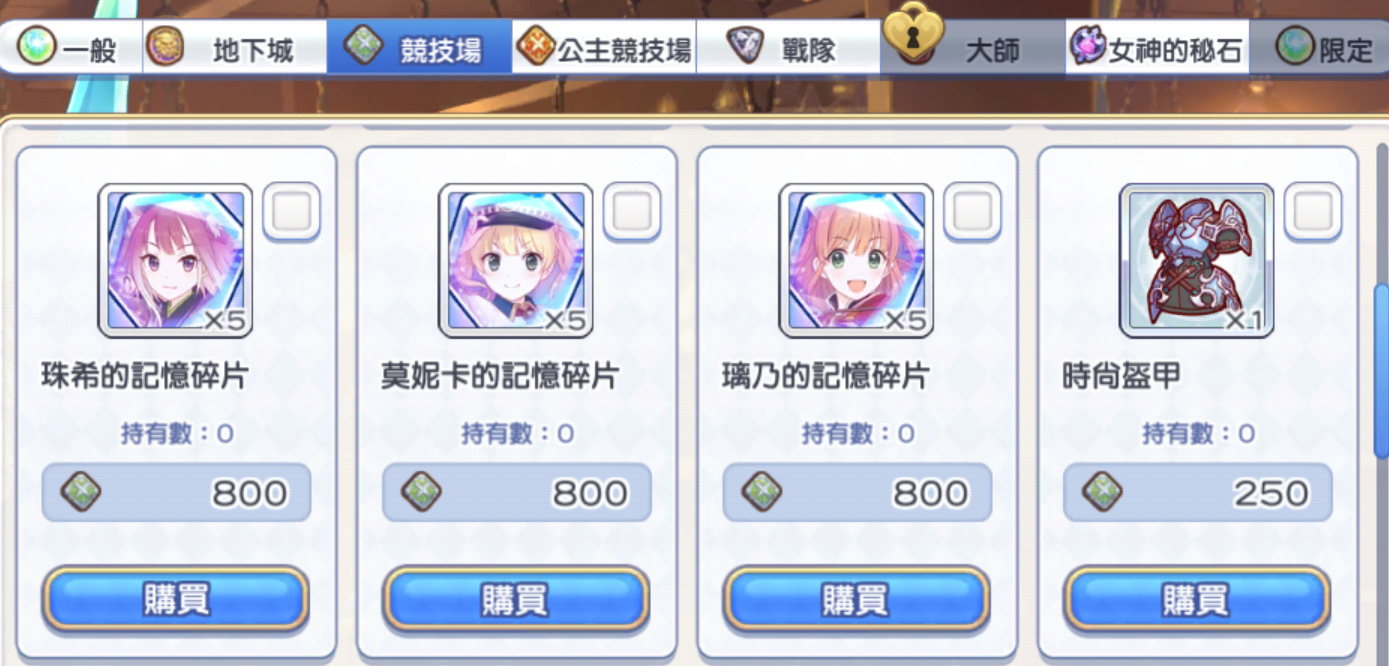Switch to the 地下城 shop tab
The image size is (1389, 666).
234,47
